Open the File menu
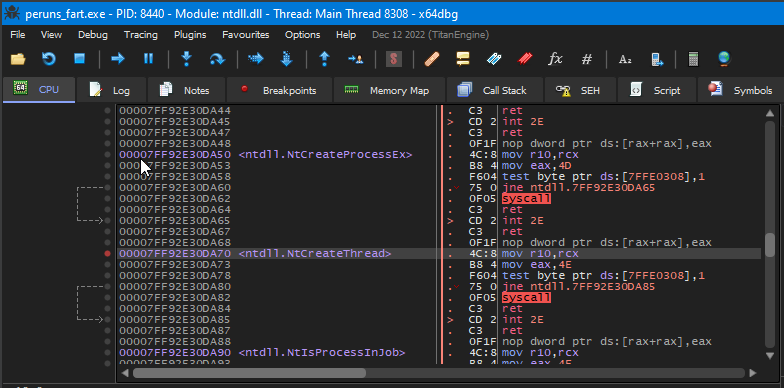 click(18, 34)
